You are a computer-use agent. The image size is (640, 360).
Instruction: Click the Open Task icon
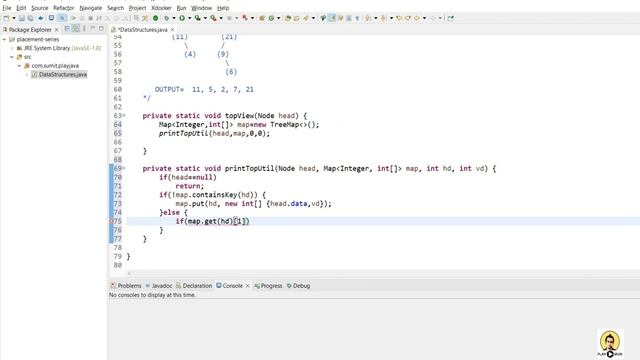point(297,18)
